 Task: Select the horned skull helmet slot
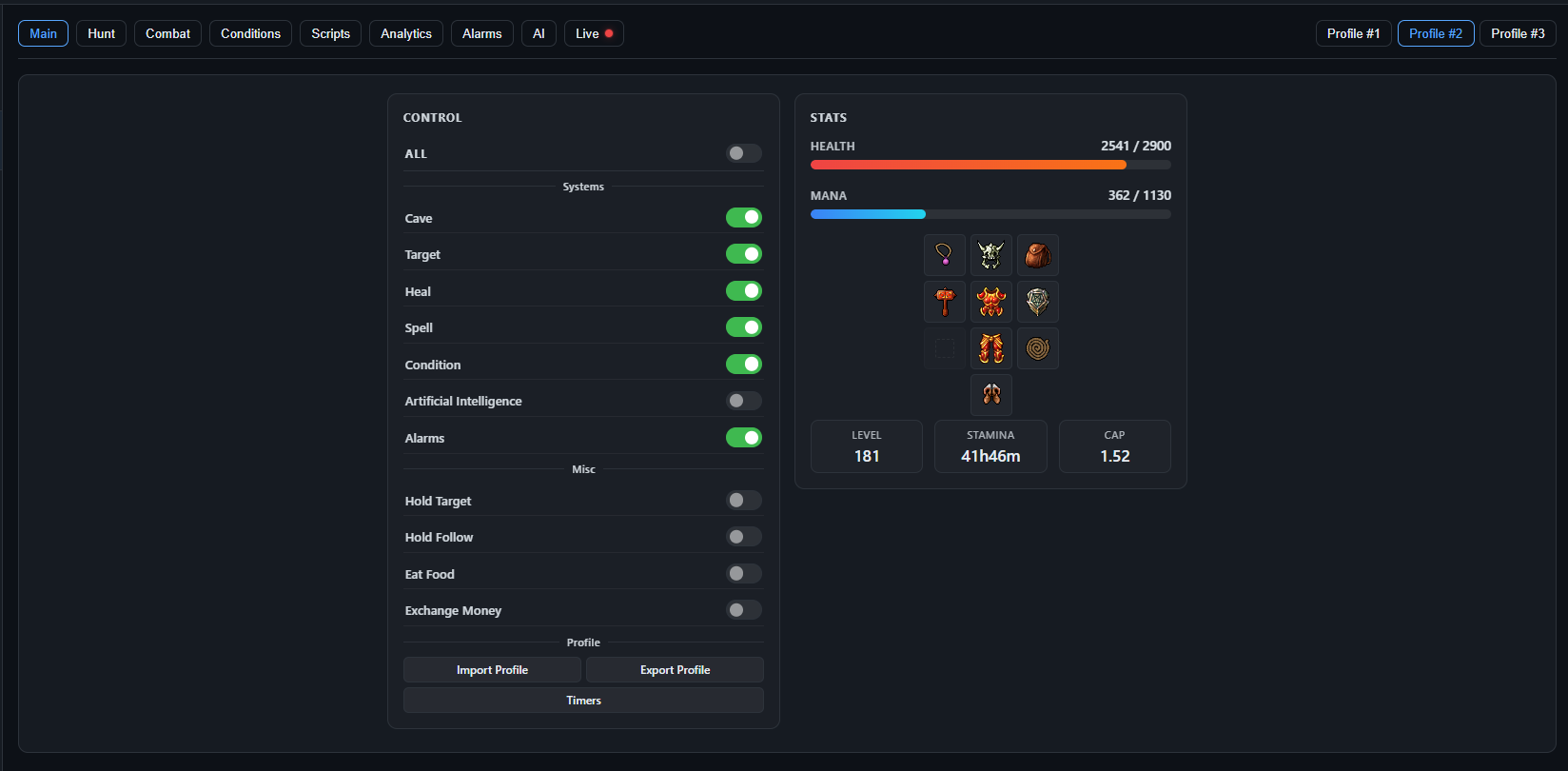tap(991, 255)
